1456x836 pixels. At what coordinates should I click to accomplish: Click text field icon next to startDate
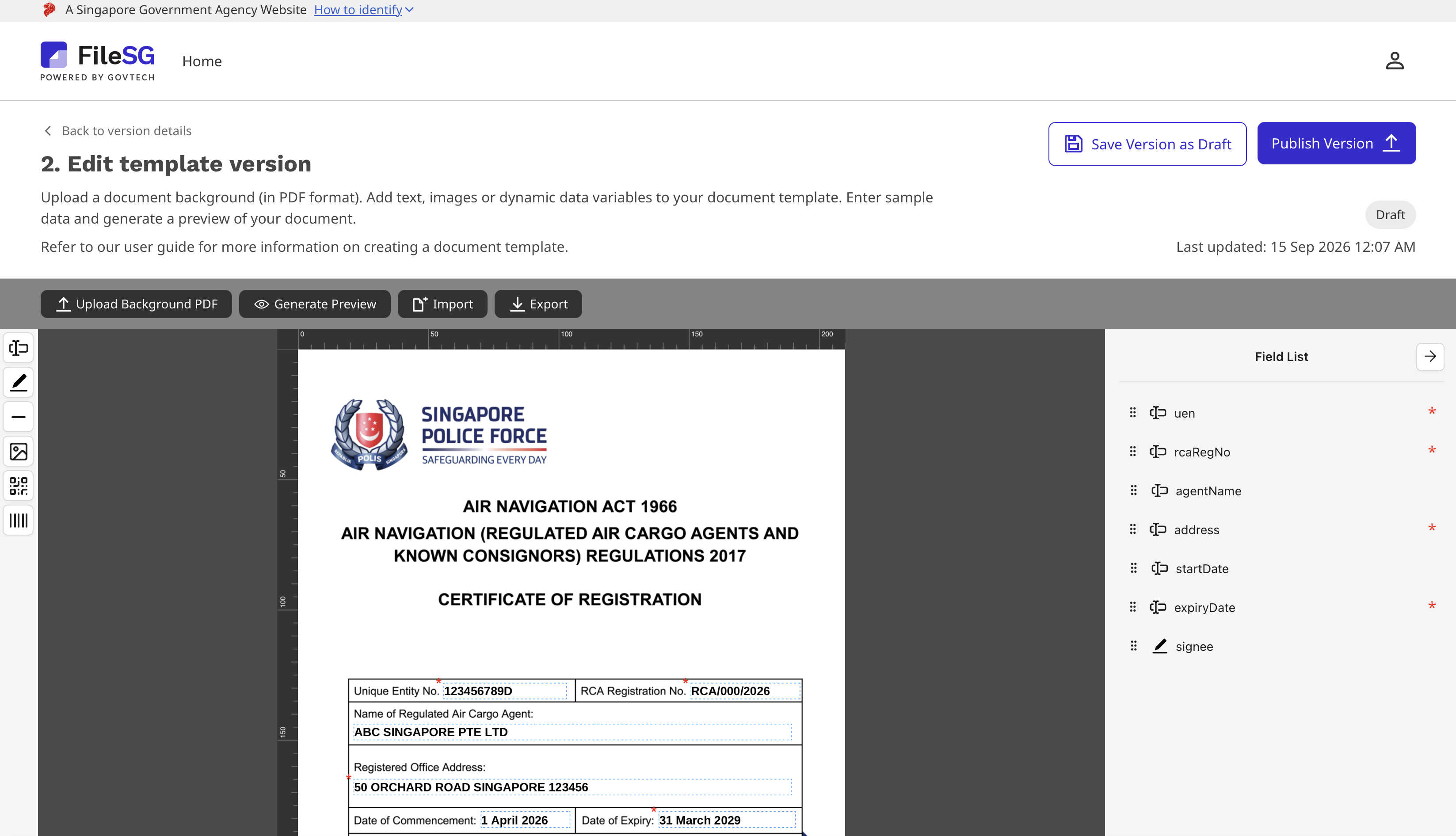[1160, 568]
